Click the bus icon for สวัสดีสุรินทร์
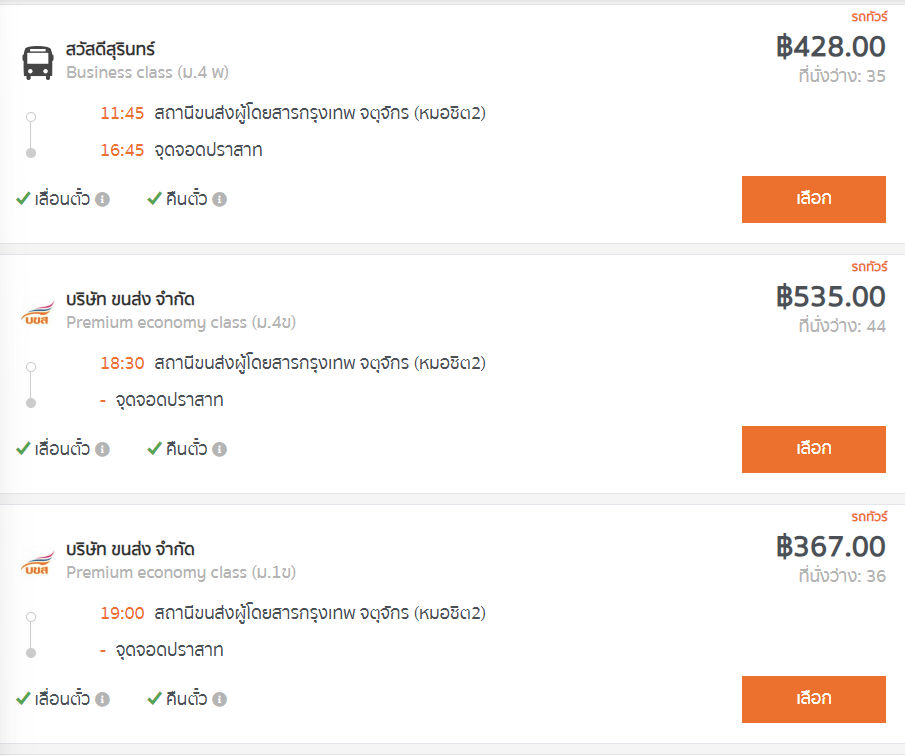Screen dimensions: 905x756 [38, 61]
